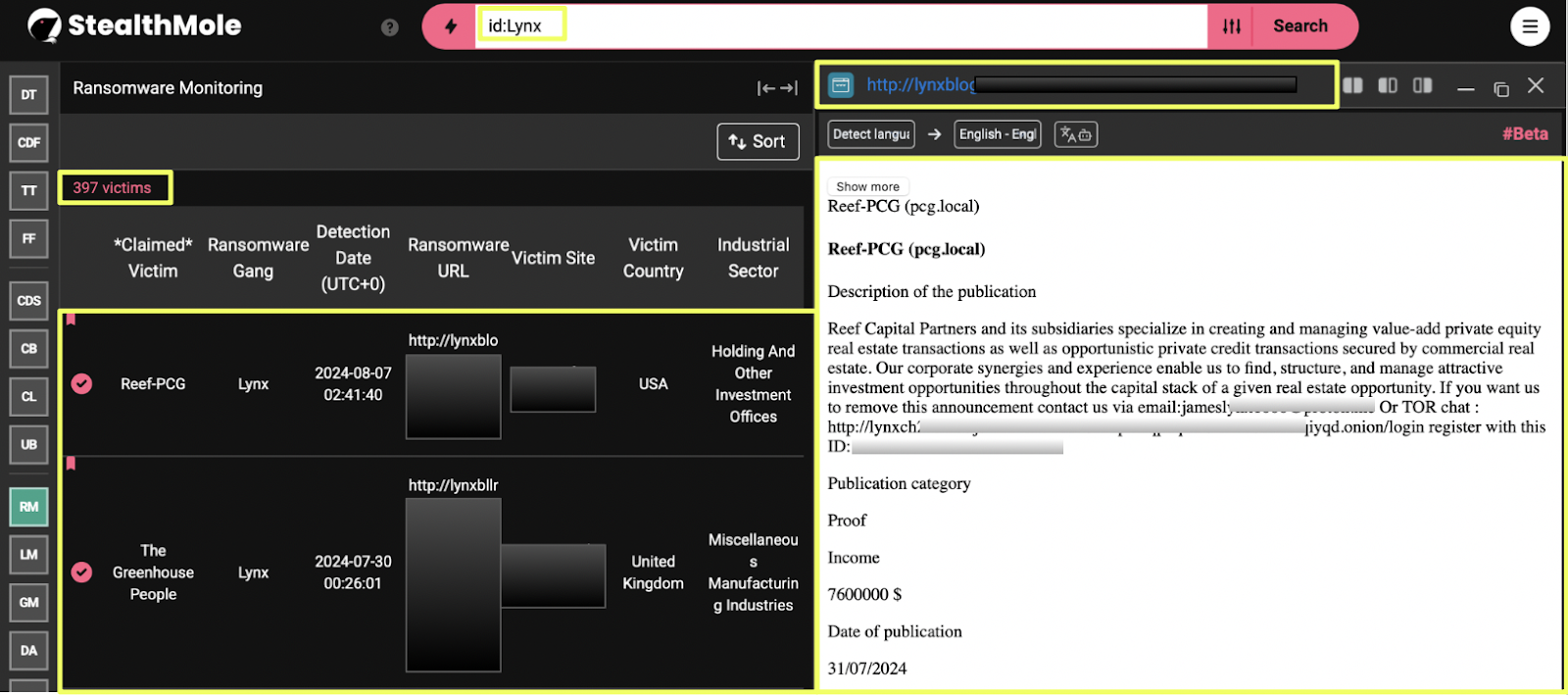The width and height of the screenshot is (1568, 695).
Task: Click the Show more button
Action: (x=867, y=186)
